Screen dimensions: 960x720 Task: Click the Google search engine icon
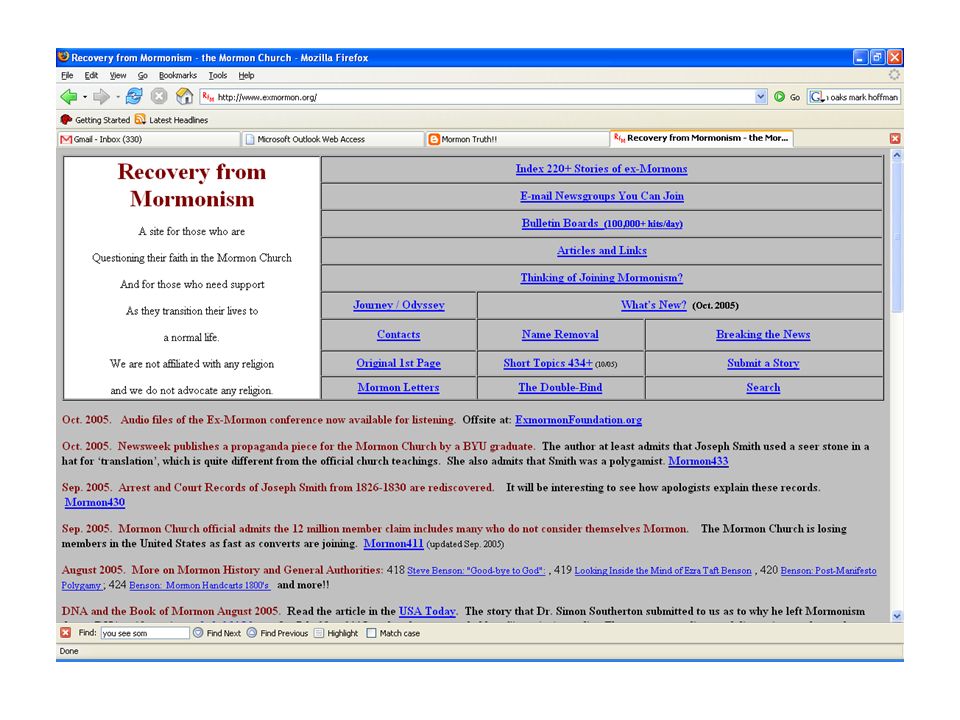click(816, 97)
